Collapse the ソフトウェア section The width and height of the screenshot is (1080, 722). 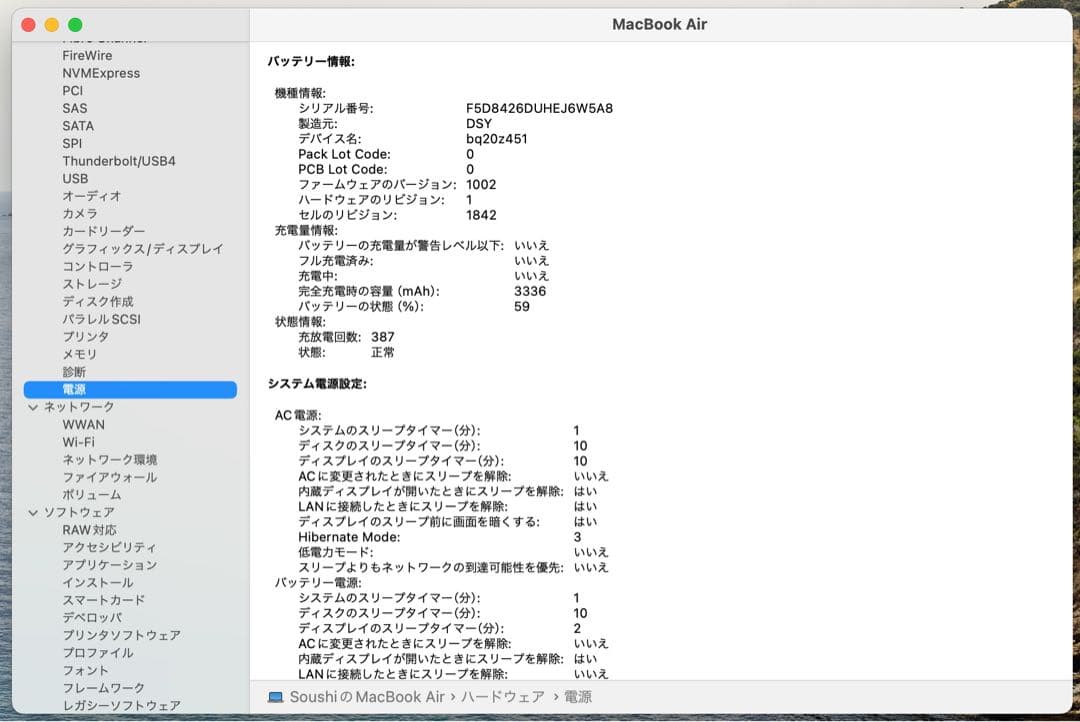[33, 512]
